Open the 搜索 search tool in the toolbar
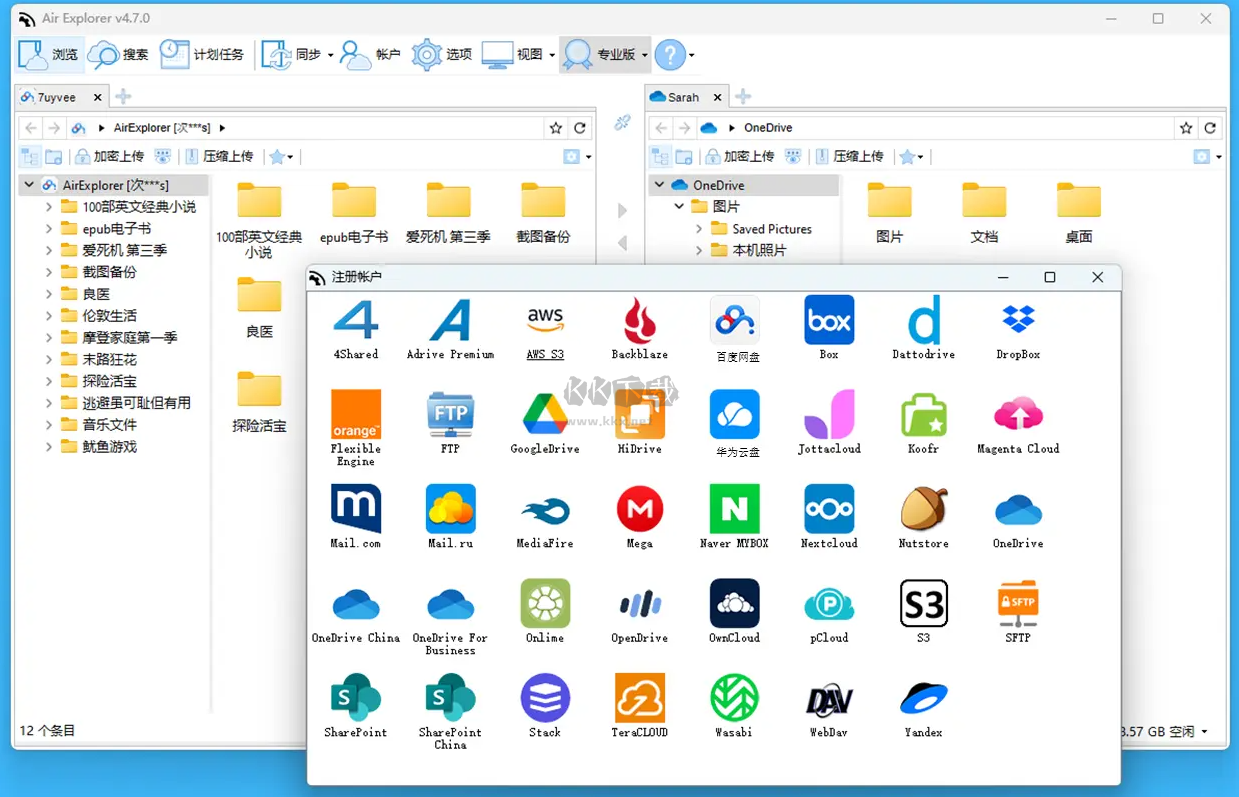The image size is (1239, 797). [x=118, y=54]
